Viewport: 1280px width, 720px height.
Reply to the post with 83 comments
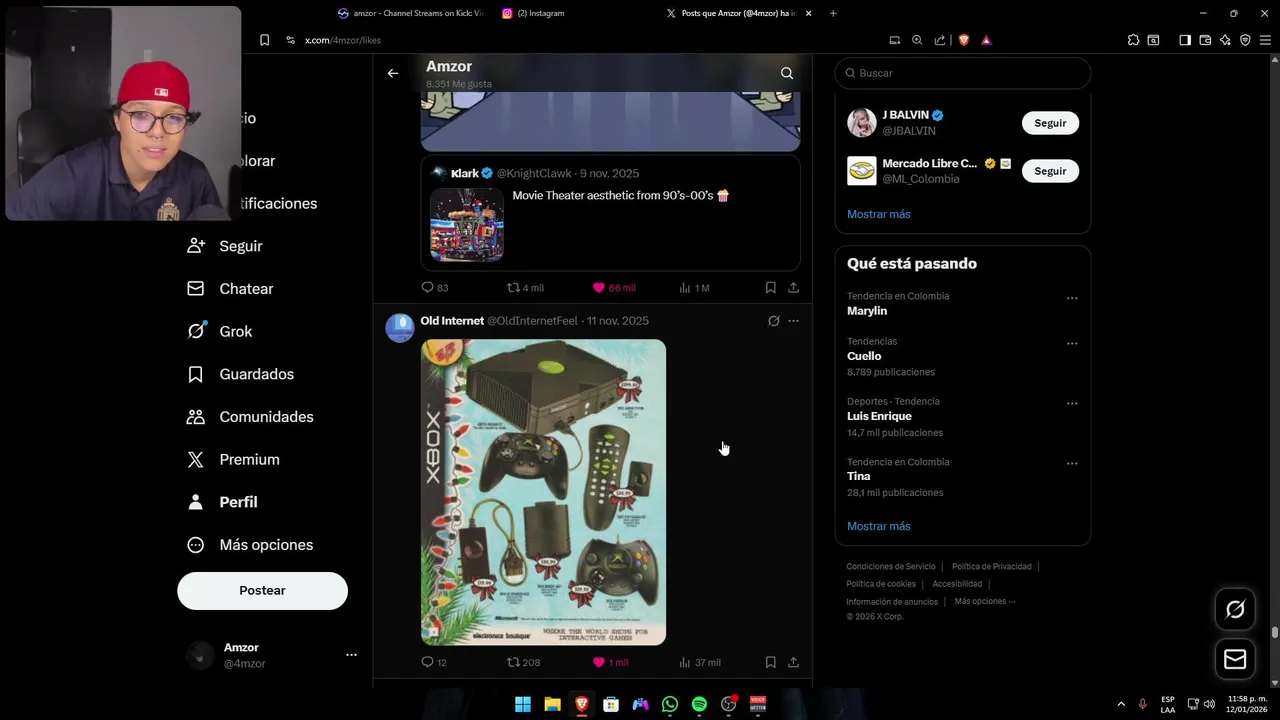[x=434, y=287]
